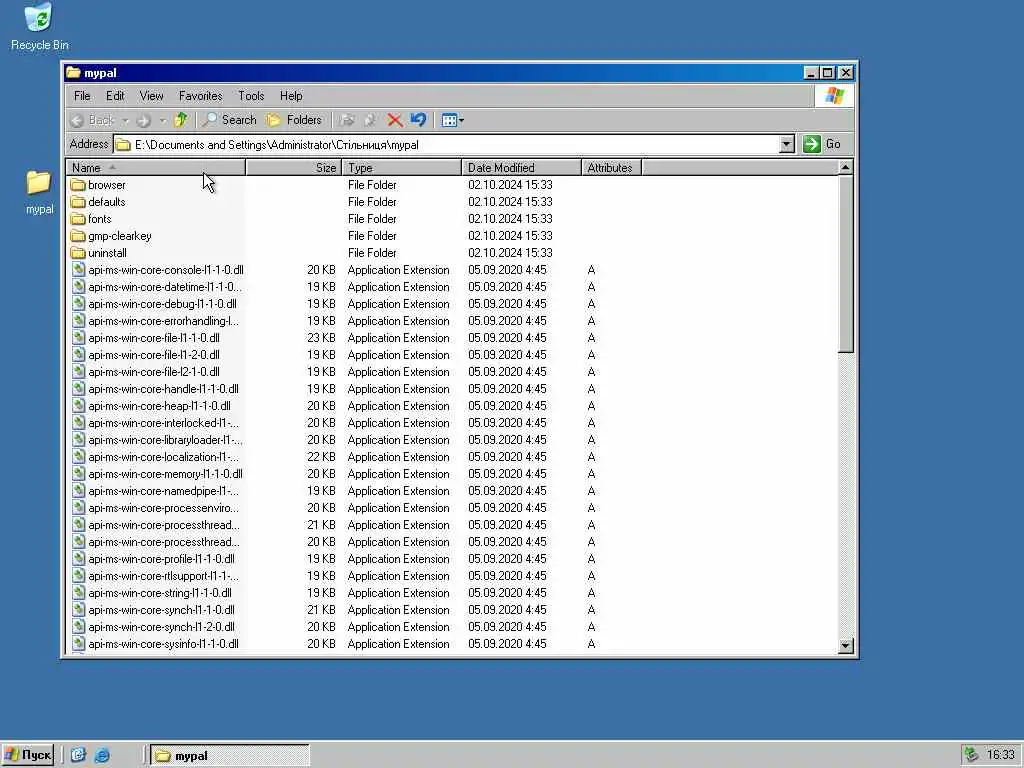Select the fonts folder icon
This screenshot has height=768, width=1024.
(x=78, y=219)
